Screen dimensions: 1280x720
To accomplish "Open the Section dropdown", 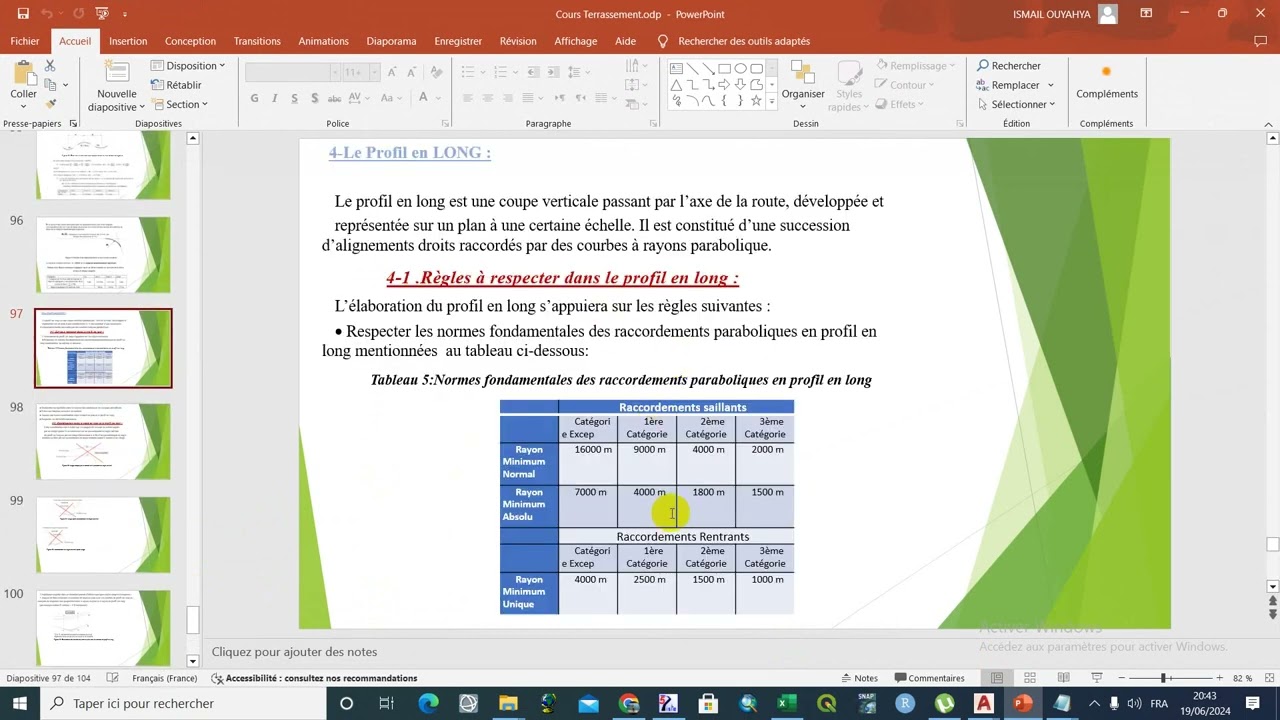I will pos(180,104).
